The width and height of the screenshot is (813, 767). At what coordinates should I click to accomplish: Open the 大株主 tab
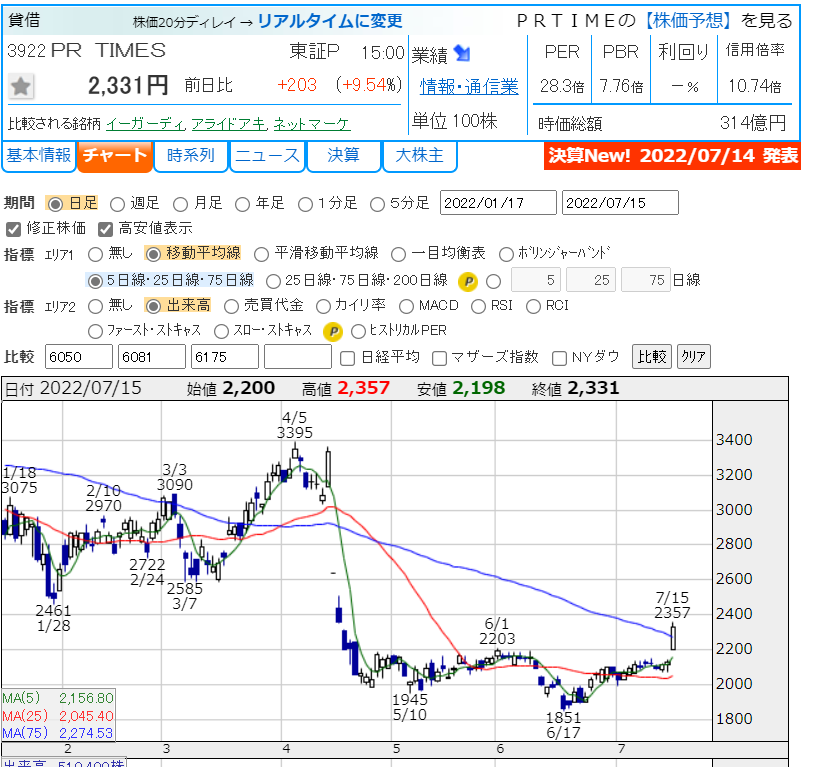click(419, 155)
